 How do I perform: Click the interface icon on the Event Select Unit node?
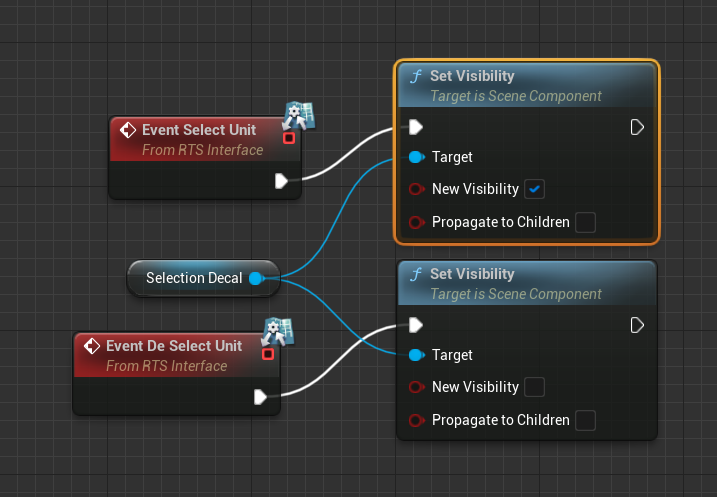[x=299, y=116]
